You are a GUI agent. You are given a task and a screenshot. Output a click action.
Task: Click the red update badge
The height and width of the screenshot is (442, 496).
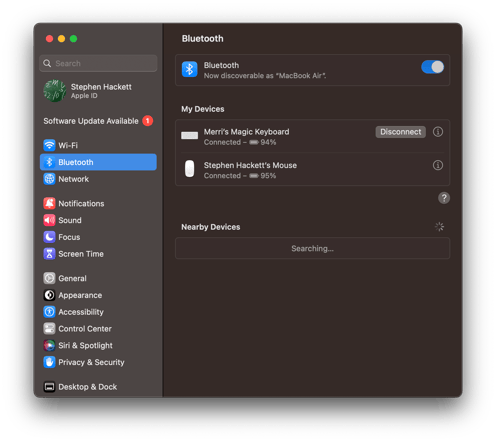click(x=148, y=121)
